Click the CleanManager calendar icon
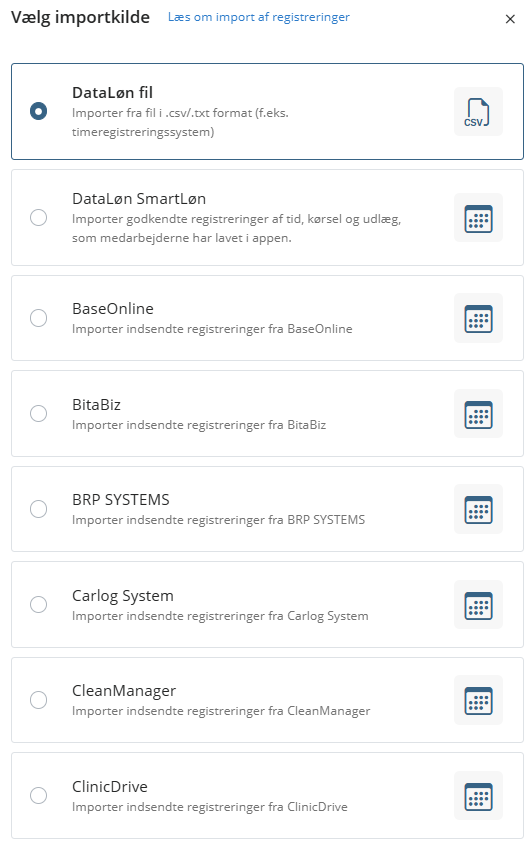Image resolution: width=529 pixels, height=842 pixels. (x=478, y=700)
